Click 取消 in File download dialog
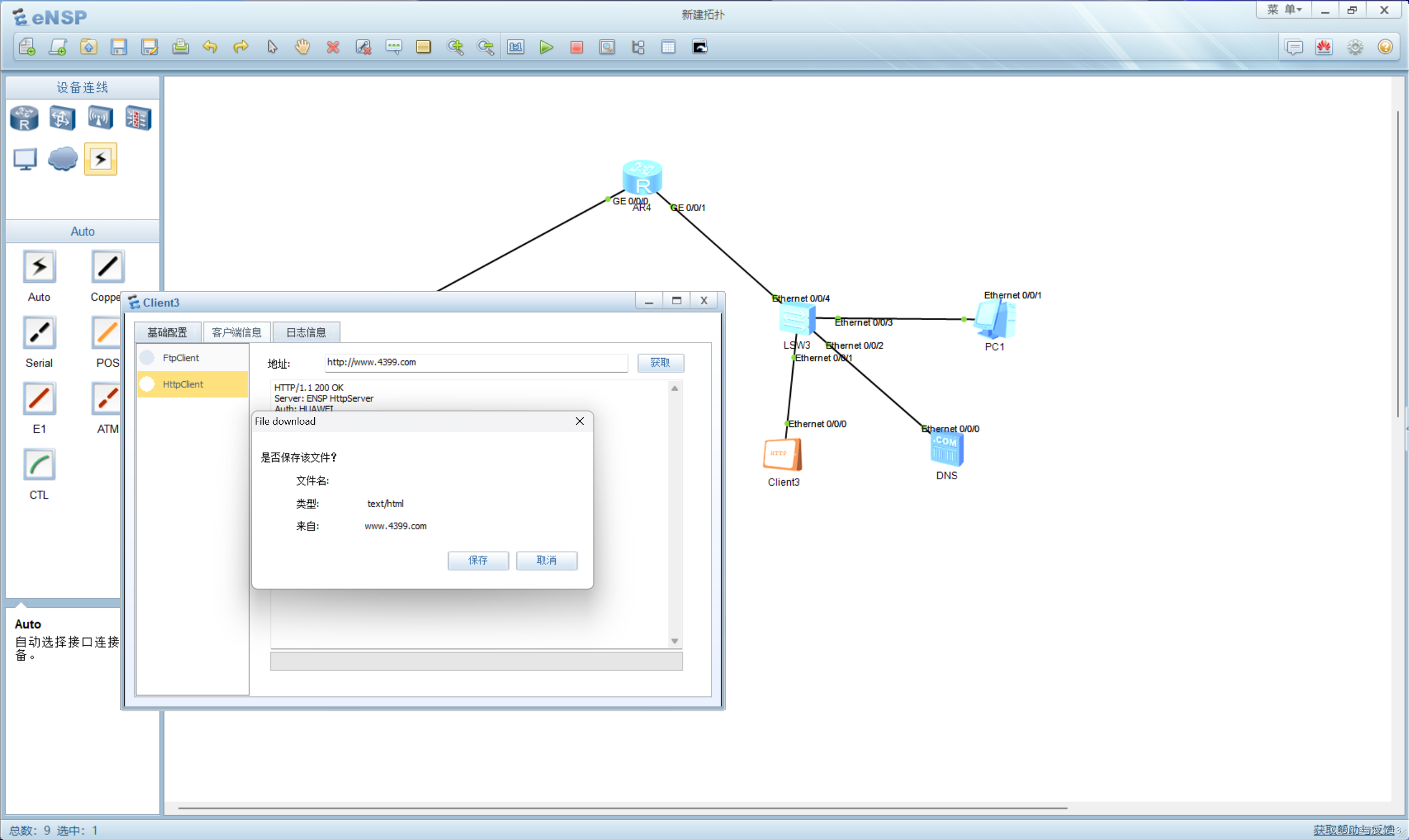The width and height of the screenshot is (1409, 840). pyautogui.click(x=547, y=561)
